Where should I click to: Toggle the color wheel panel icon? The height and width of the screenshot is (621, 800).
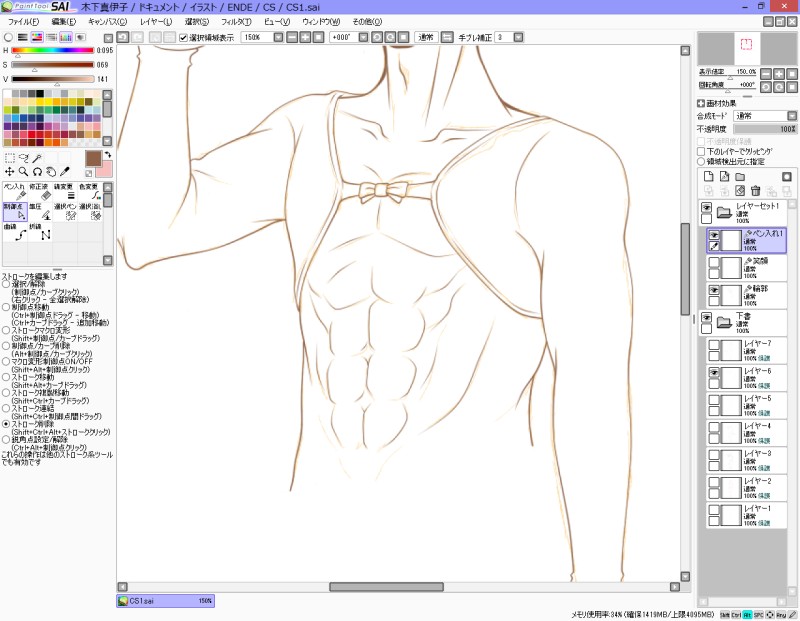click(x=8, y=37)
